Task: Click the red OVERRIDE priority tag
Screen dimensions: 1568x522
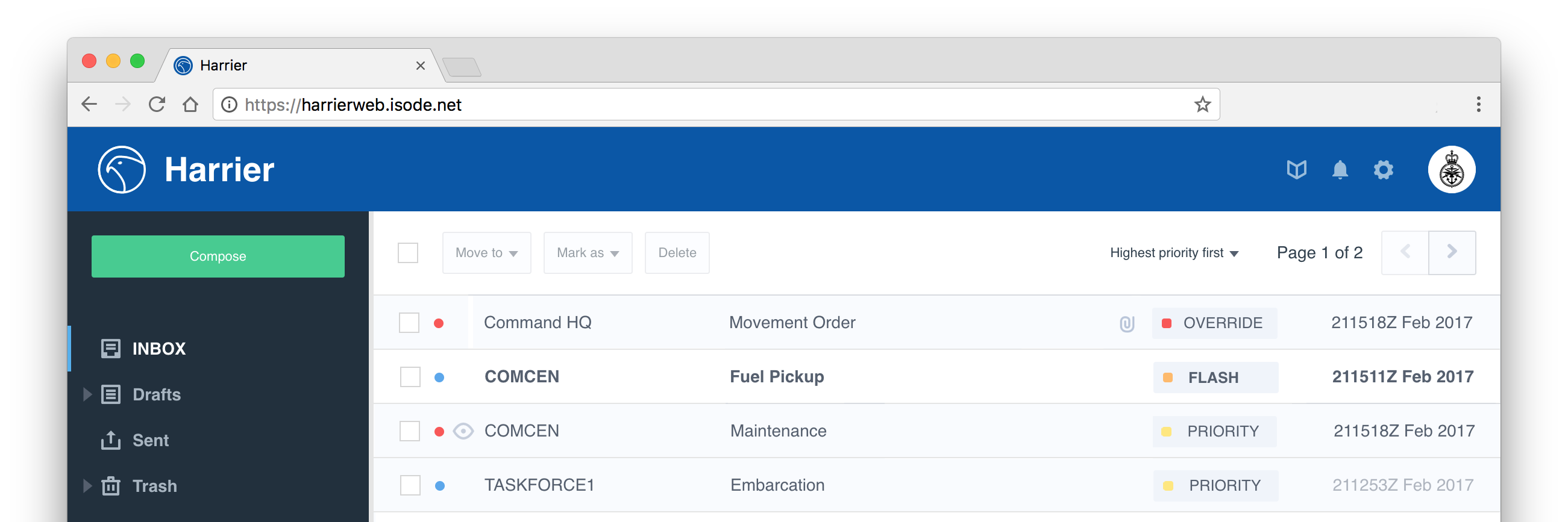Action: [x=1214, y=323]
